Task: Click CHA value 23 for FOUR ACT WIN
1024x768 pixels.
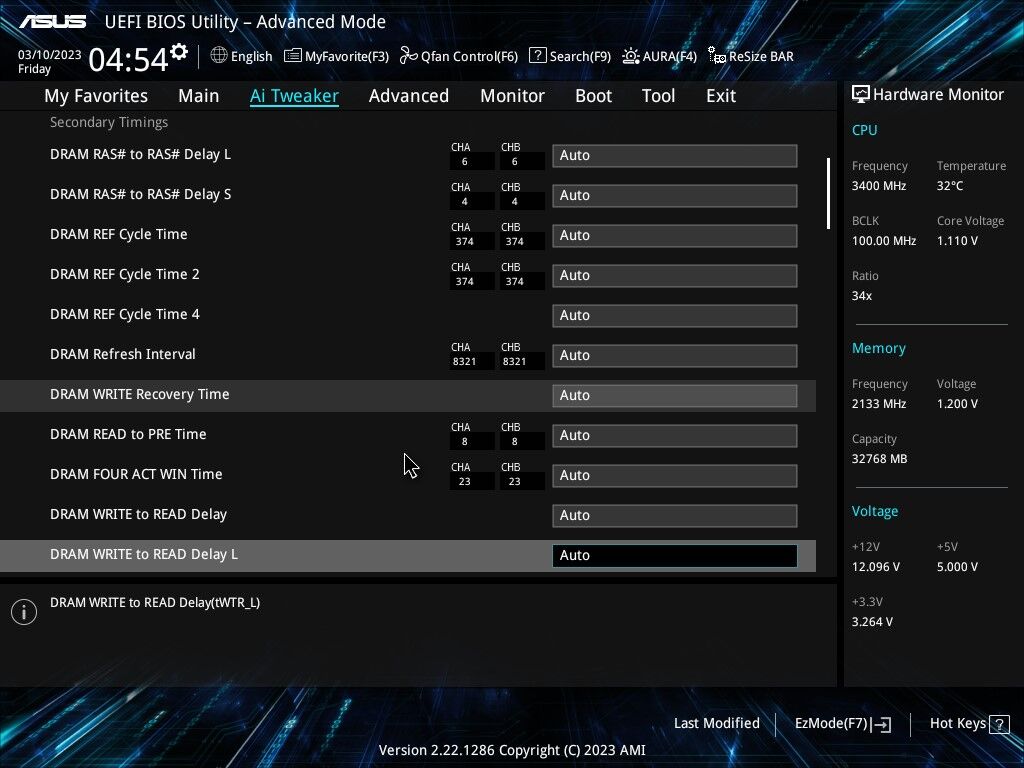Action: click(x=464, y=482)
